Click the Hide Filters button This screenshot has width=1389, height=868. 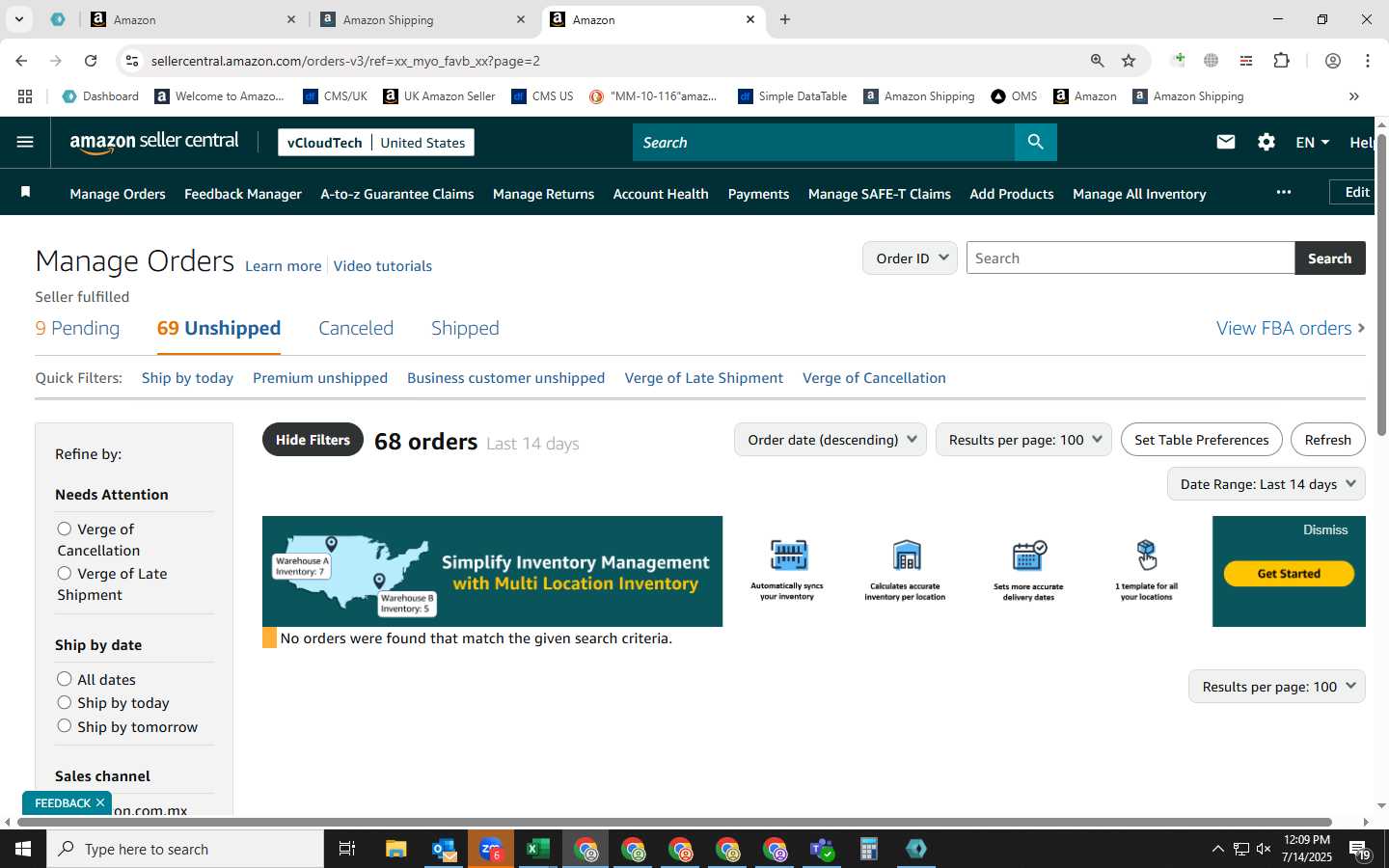(x=313, y=440)
